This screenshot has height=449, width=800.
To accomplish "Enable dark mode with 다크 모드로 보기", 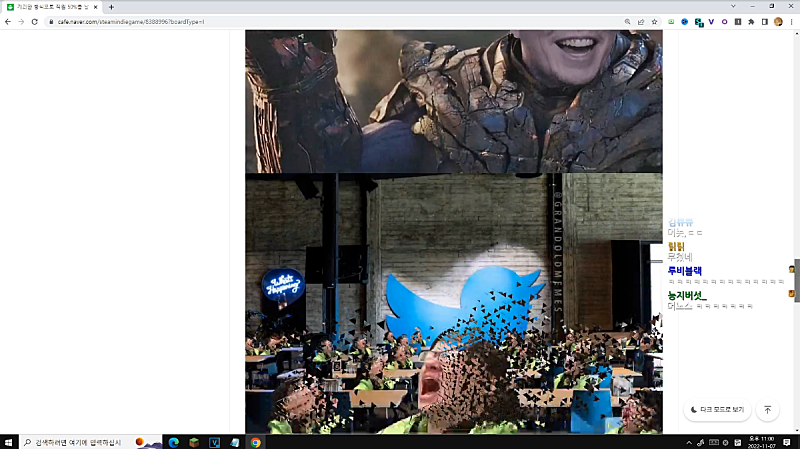I will pos(717,410).
